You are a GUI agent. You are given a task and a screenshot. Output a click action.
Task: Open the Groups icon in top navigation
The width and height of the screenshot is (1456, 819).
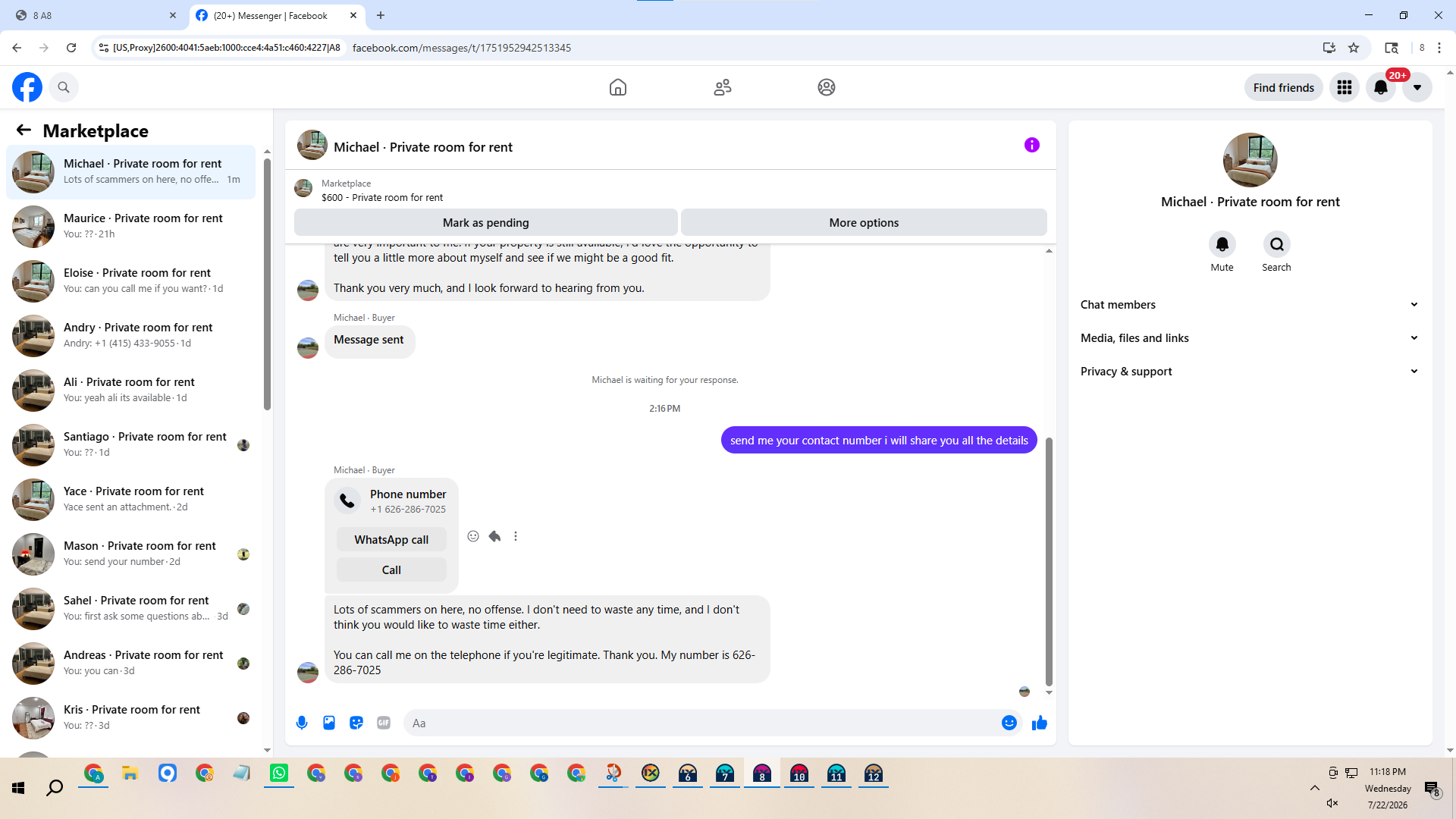tap(827, 87)
